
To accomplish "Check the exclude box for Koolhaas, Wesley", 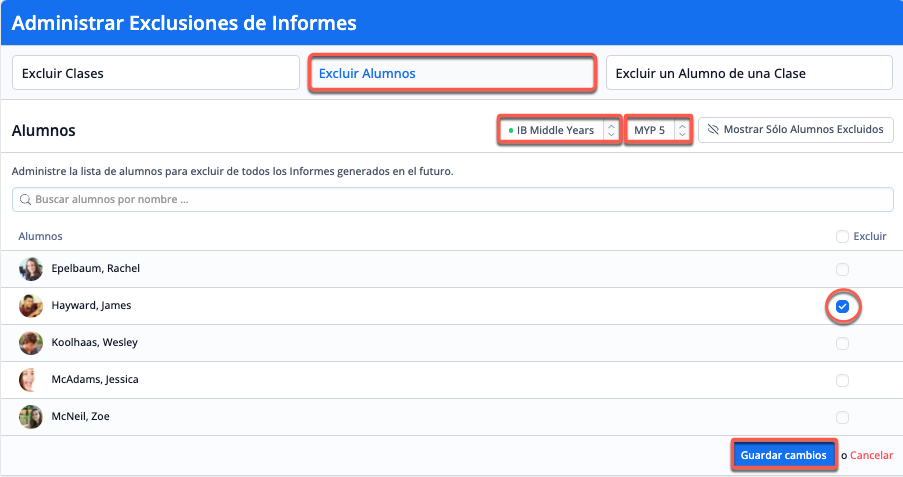I will pyautogui.click(x=842, y=343).
